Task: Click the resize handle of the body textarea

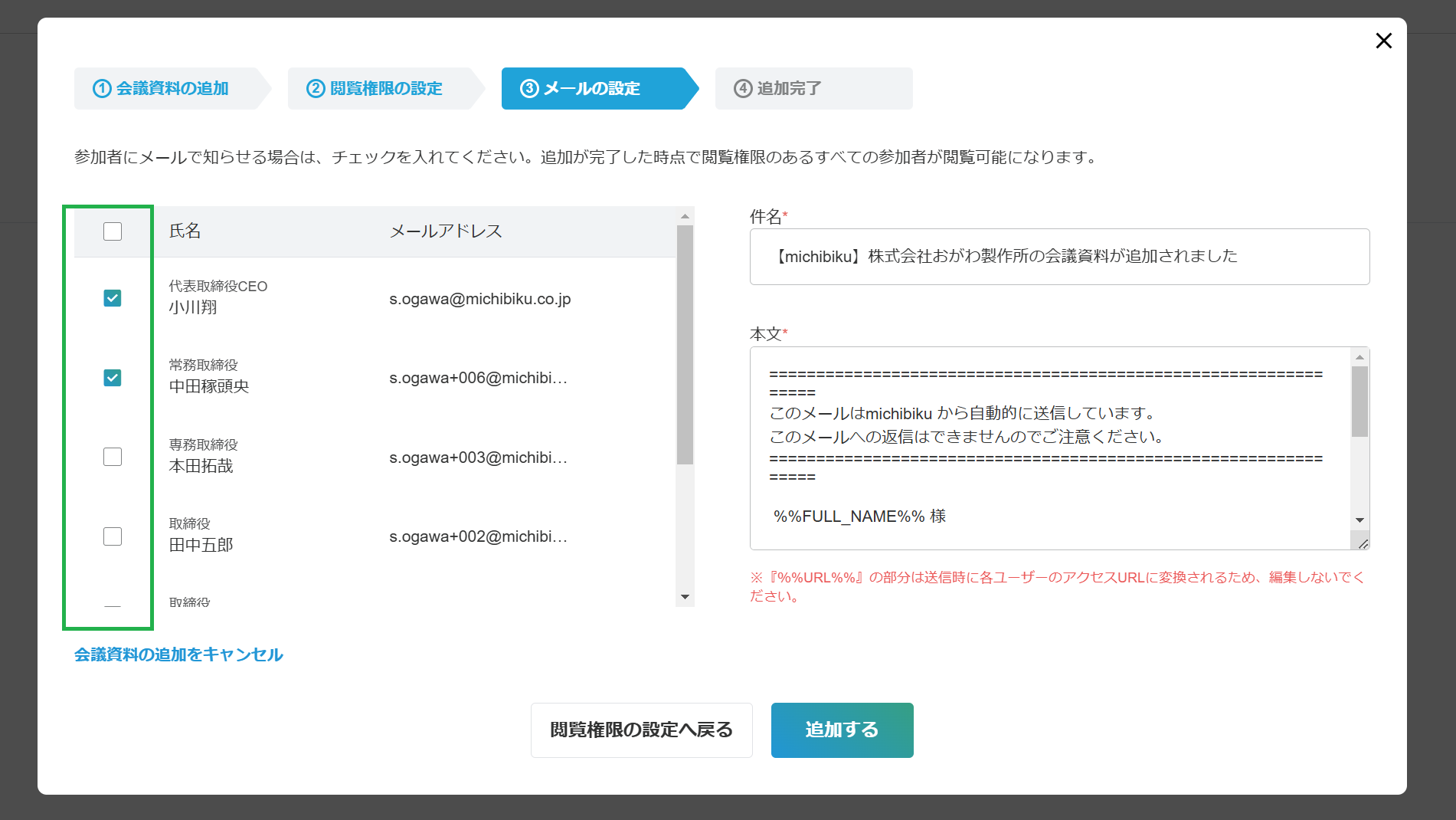Action: tap(1363, 544)
